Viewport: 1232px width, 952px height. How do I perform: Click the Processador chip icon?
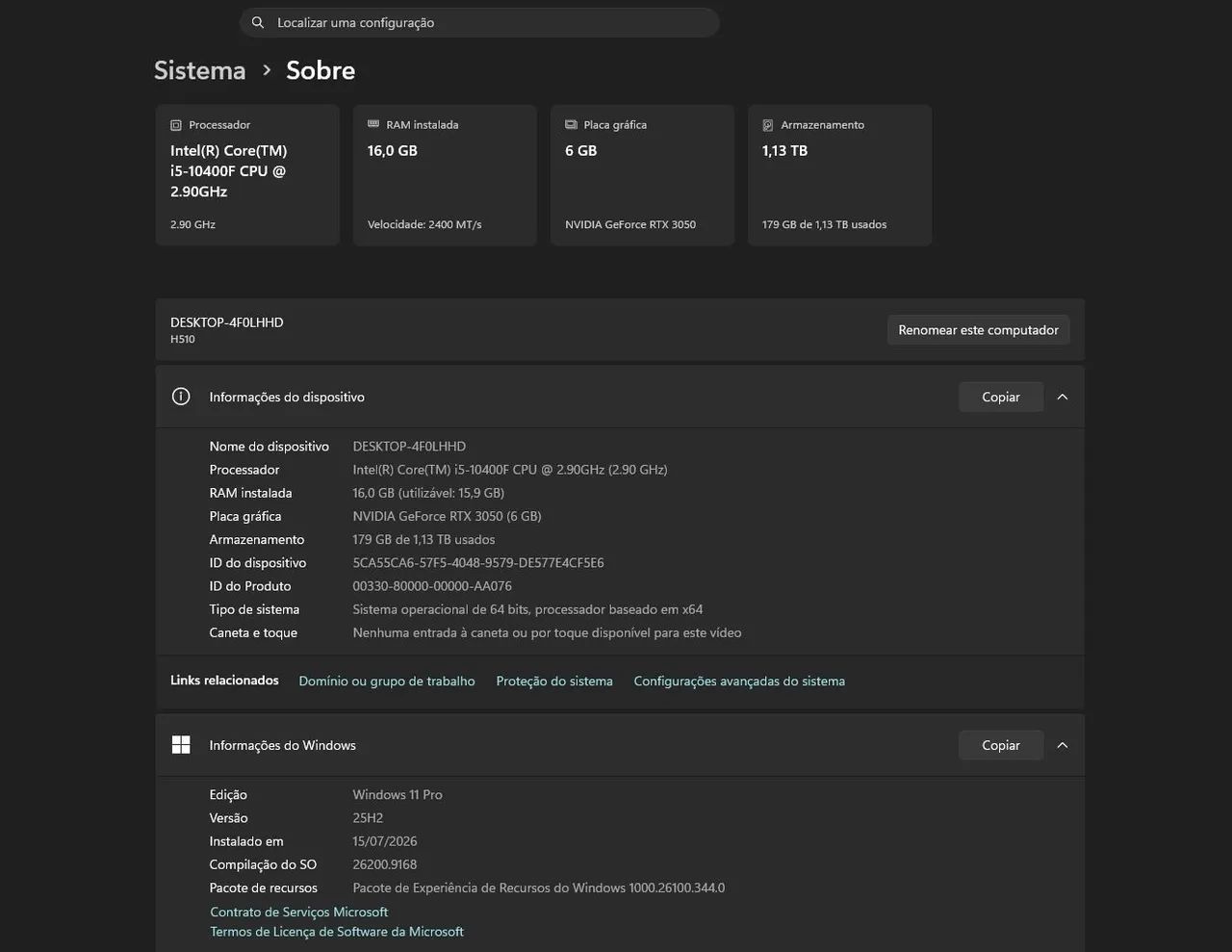(176, 125)
